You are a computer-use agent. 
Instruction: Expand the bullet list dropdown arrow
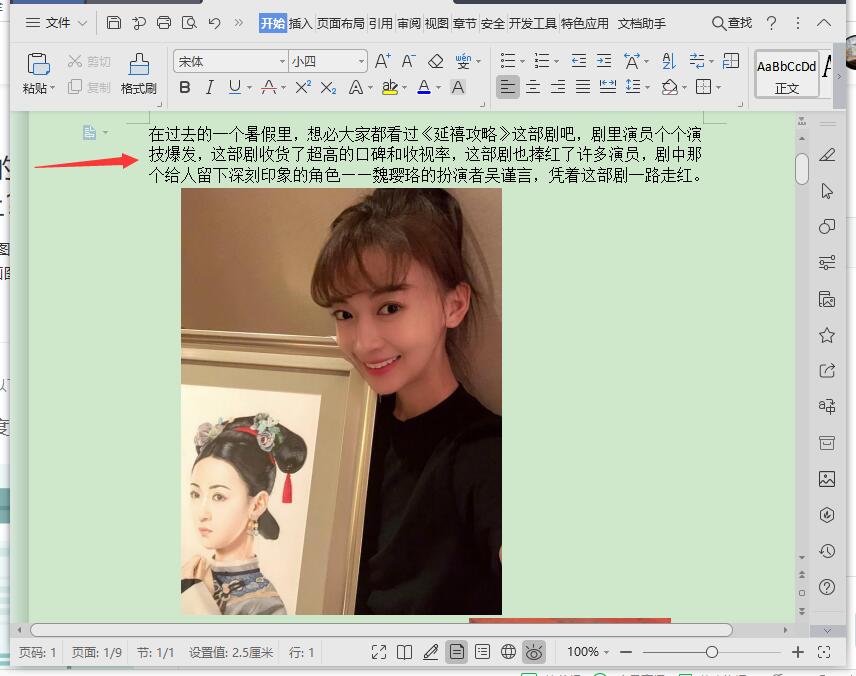(x=522, y=61)
